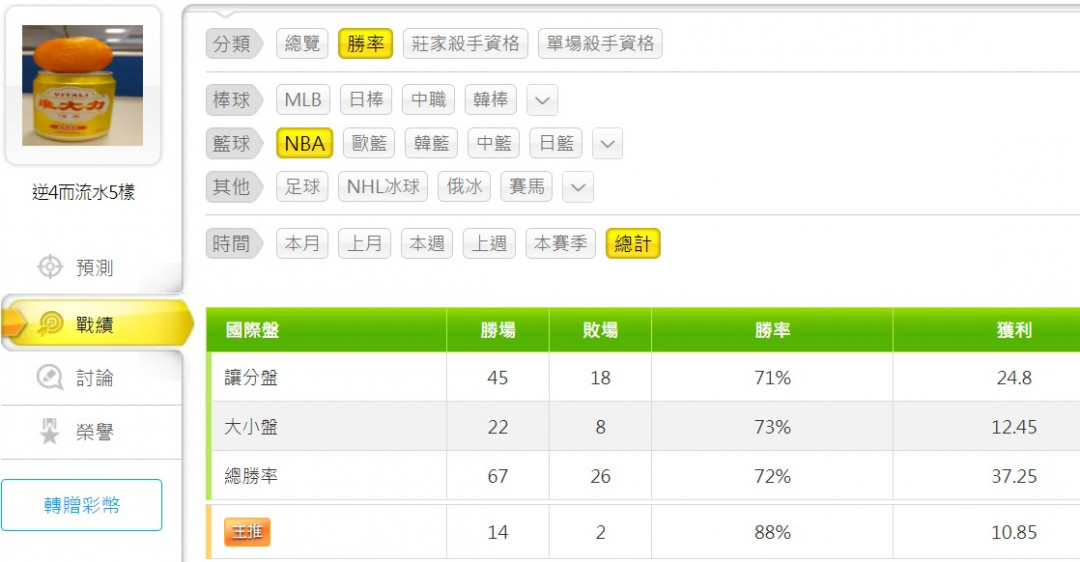Choose the MLB league filter
This screenshot has width=1080, height=562.
[x=303, y=100]
